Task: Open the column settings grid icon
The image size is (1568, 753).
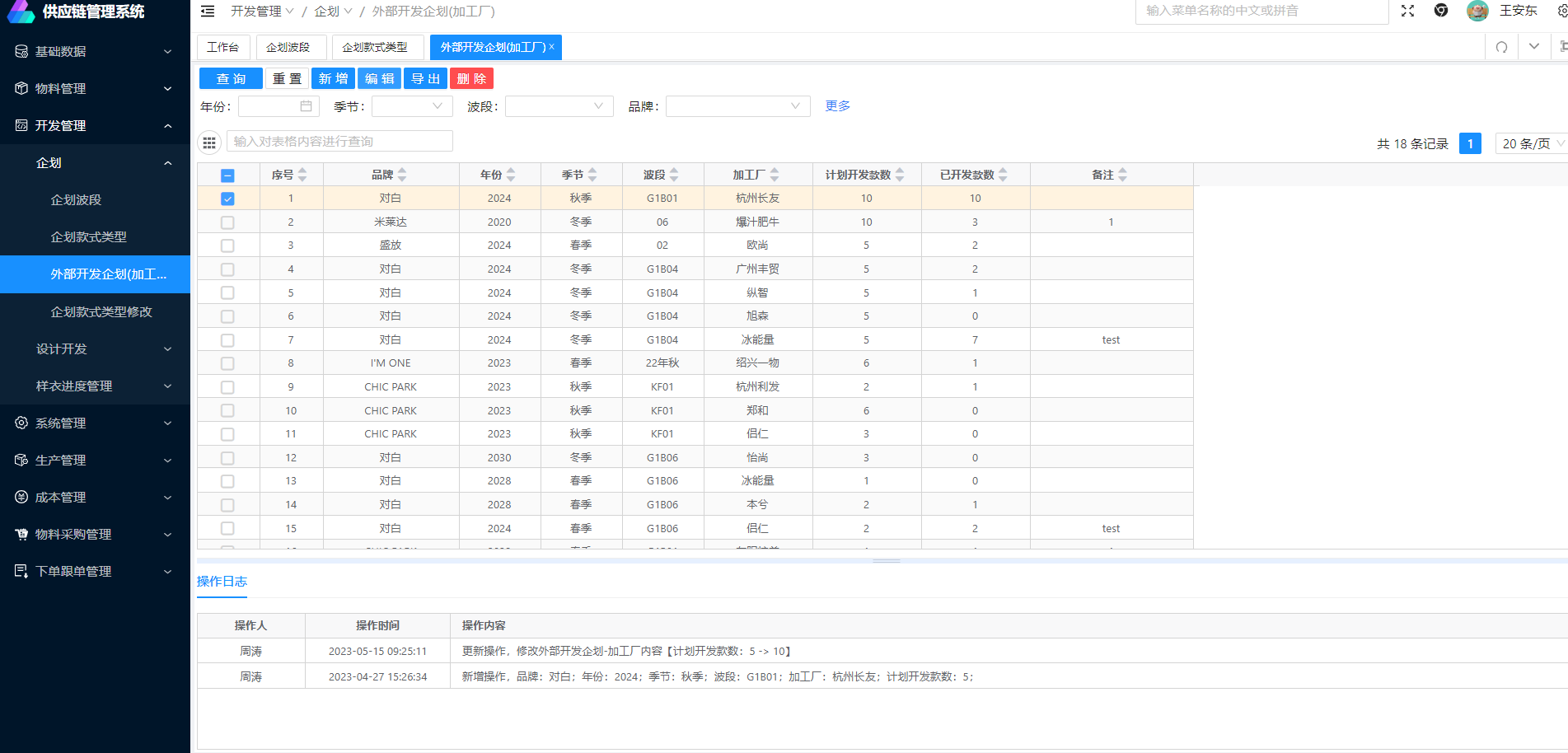Action: 209,143
